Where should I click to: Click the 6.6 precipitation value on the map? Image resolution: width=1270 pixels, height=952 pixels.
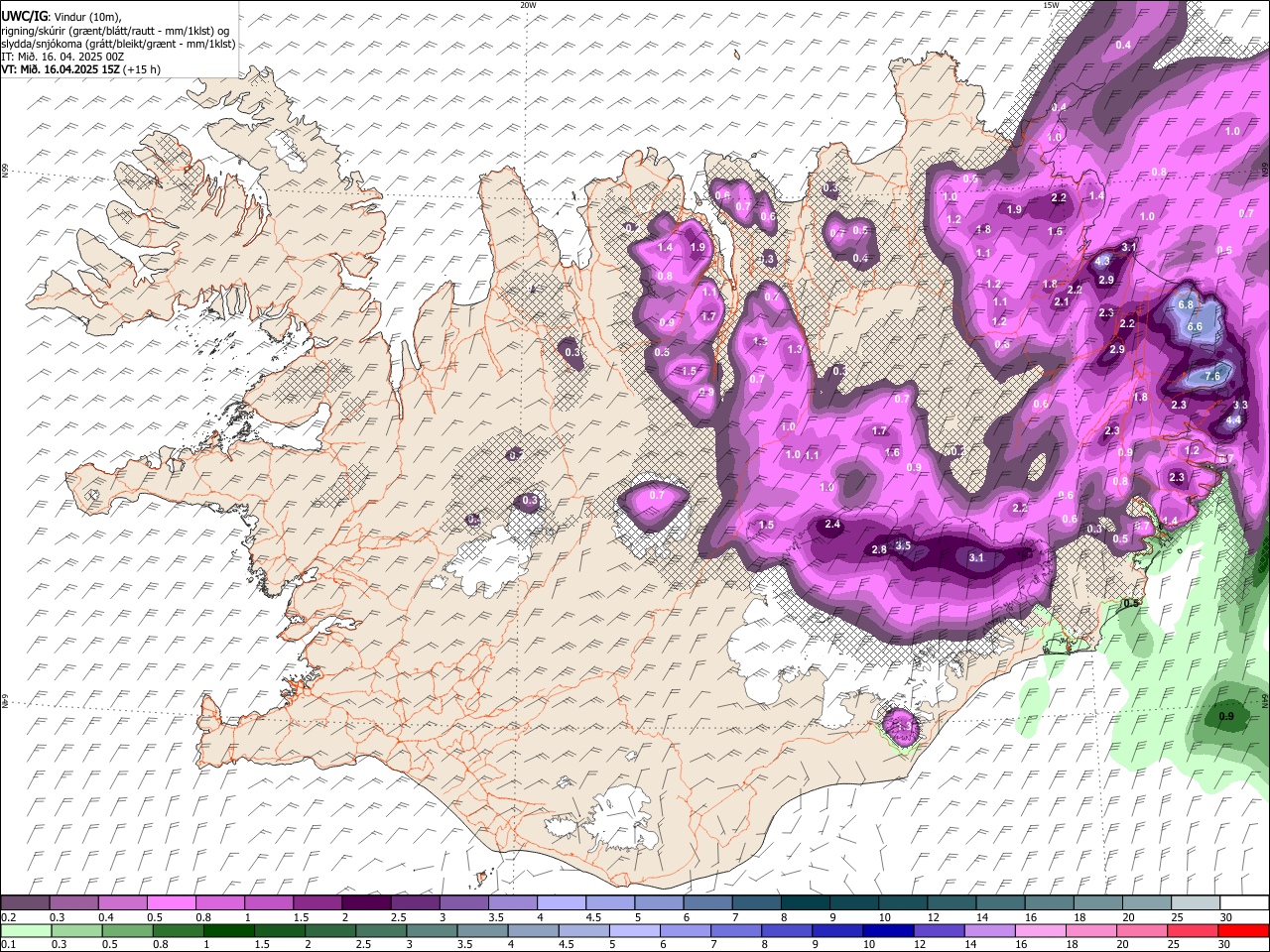point(1195,327)
